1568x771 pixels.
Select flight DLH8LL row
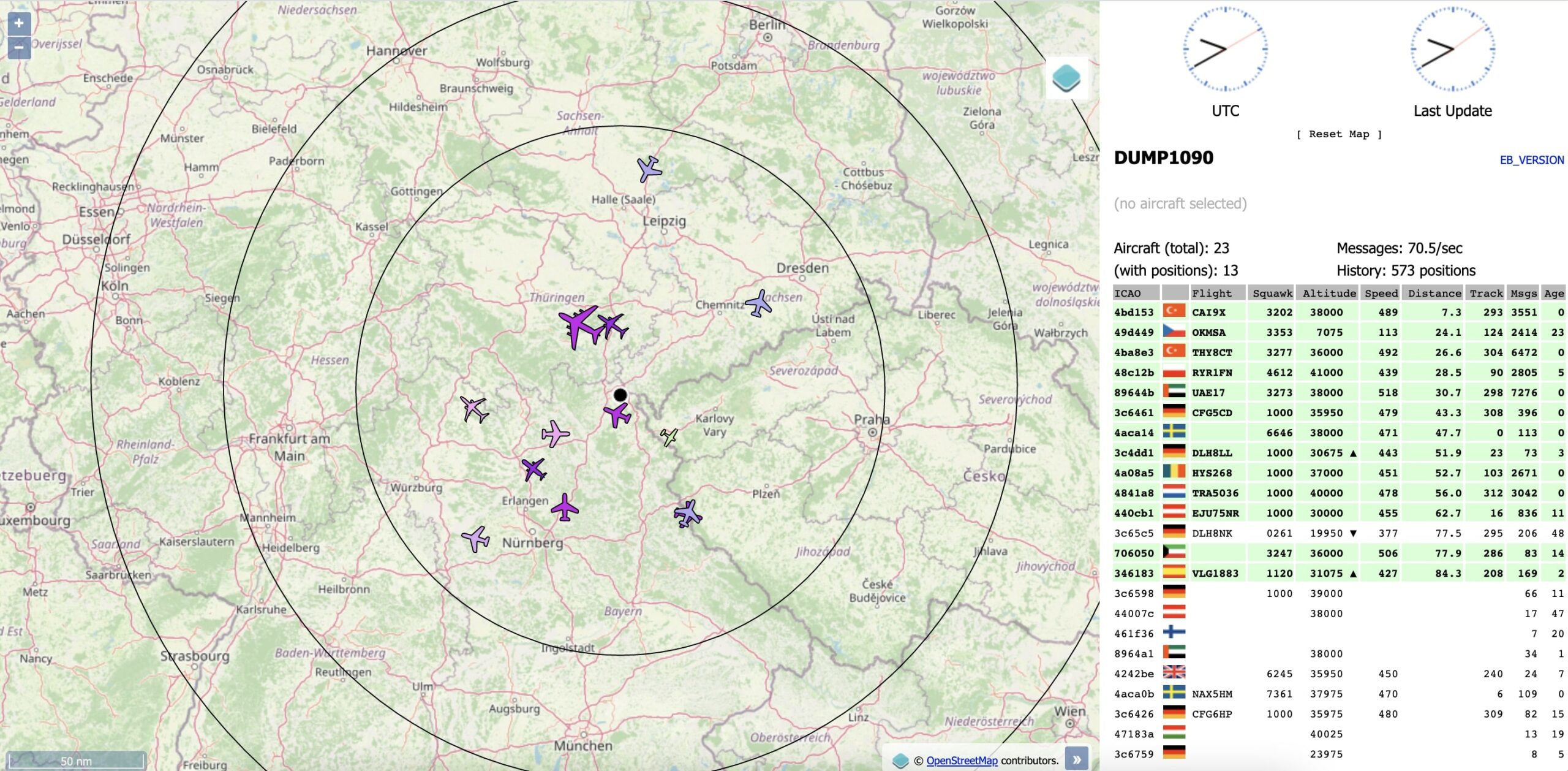[x=1339, y=453]
